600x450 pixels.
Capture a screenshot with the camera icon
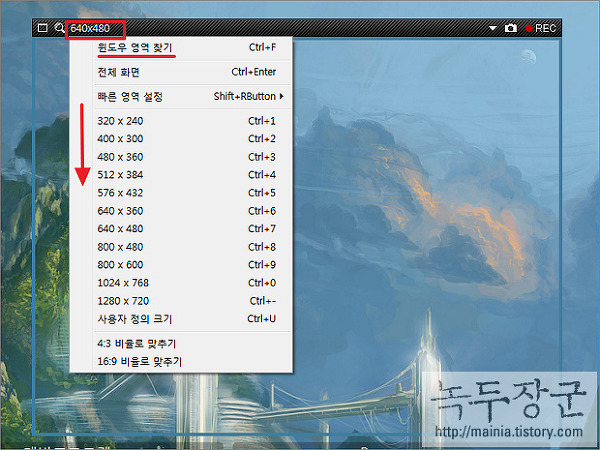[510, 28]
